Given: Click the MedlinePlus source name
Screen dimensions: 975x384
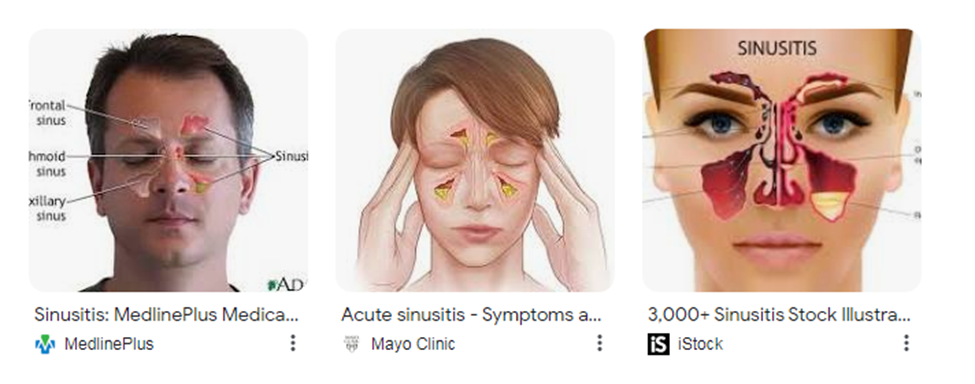Looking at the screenshot, I should point(109,344).
